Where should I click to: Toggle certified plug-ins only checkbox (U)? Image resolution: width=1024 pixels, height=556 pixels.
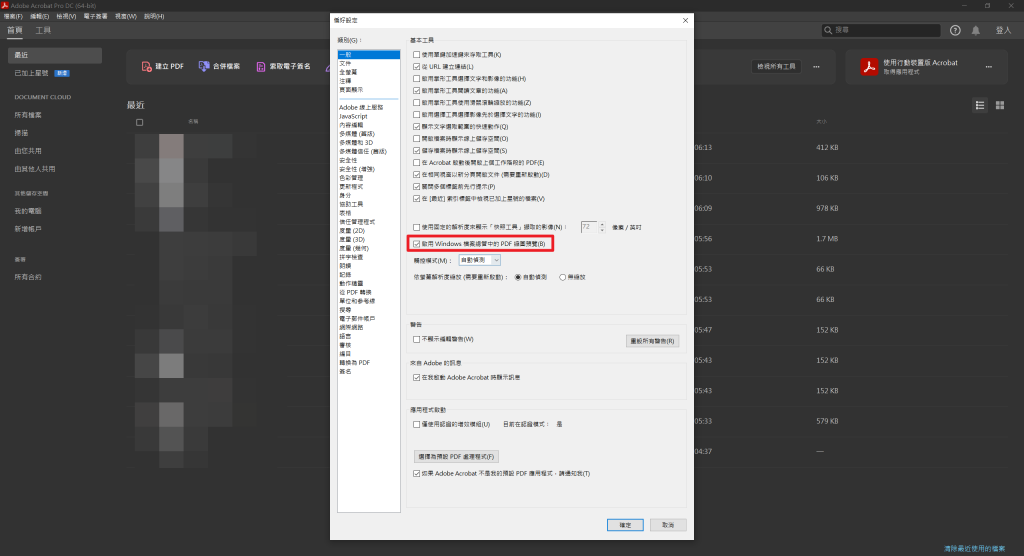click(417, 425)
